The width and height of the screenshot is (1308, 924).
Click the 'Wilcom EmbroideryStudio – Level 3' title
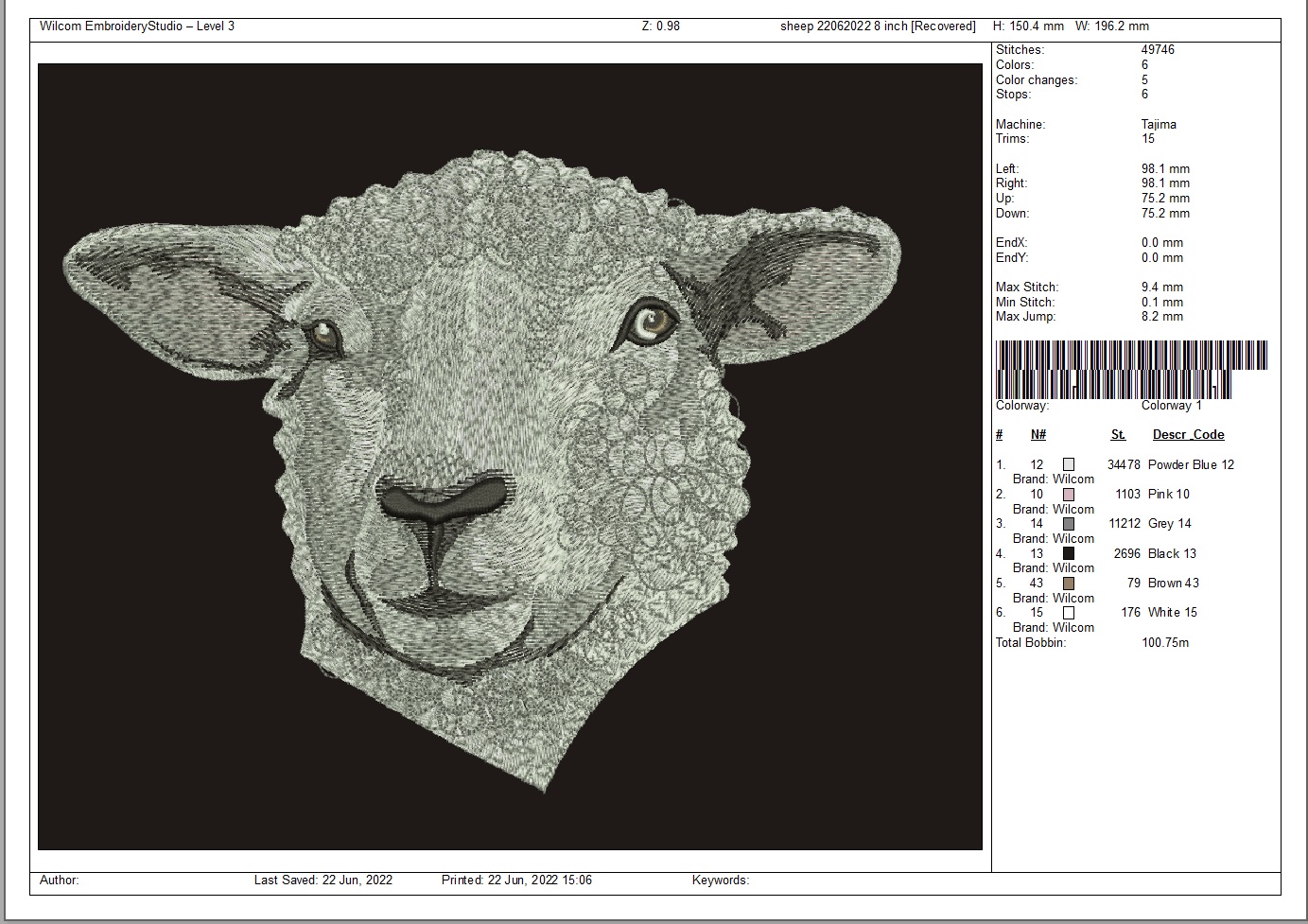[137, 26]
